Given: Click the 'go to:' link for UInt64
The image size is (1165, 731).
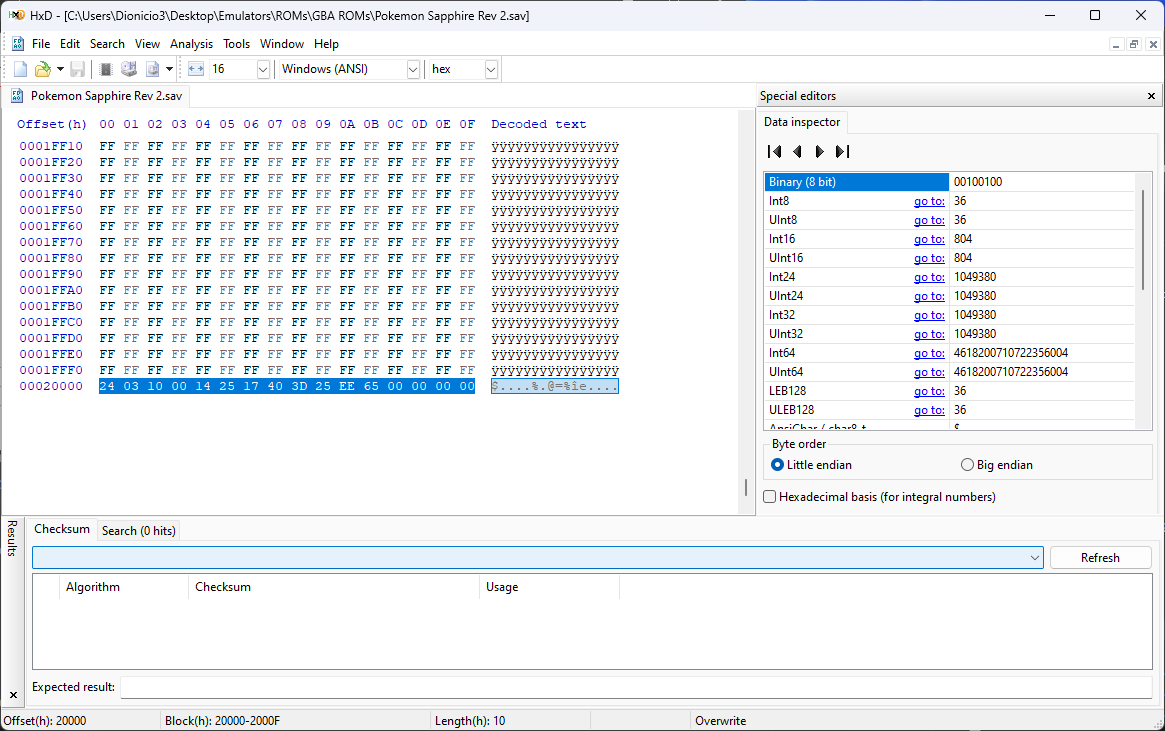Looking at the screenshot, I should coord(929,372).
